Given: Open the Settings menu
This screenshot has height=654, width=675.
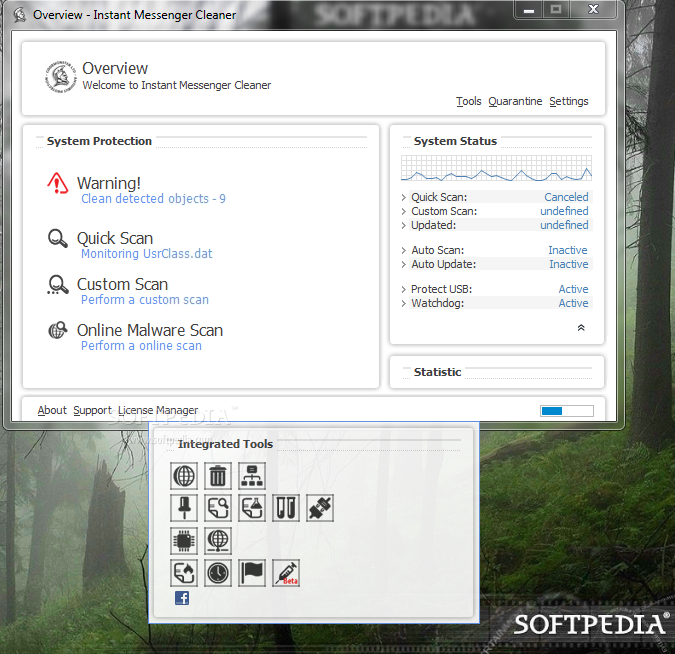Looking at the screenshot, I should pyautogui.click(x=569, y=101).
